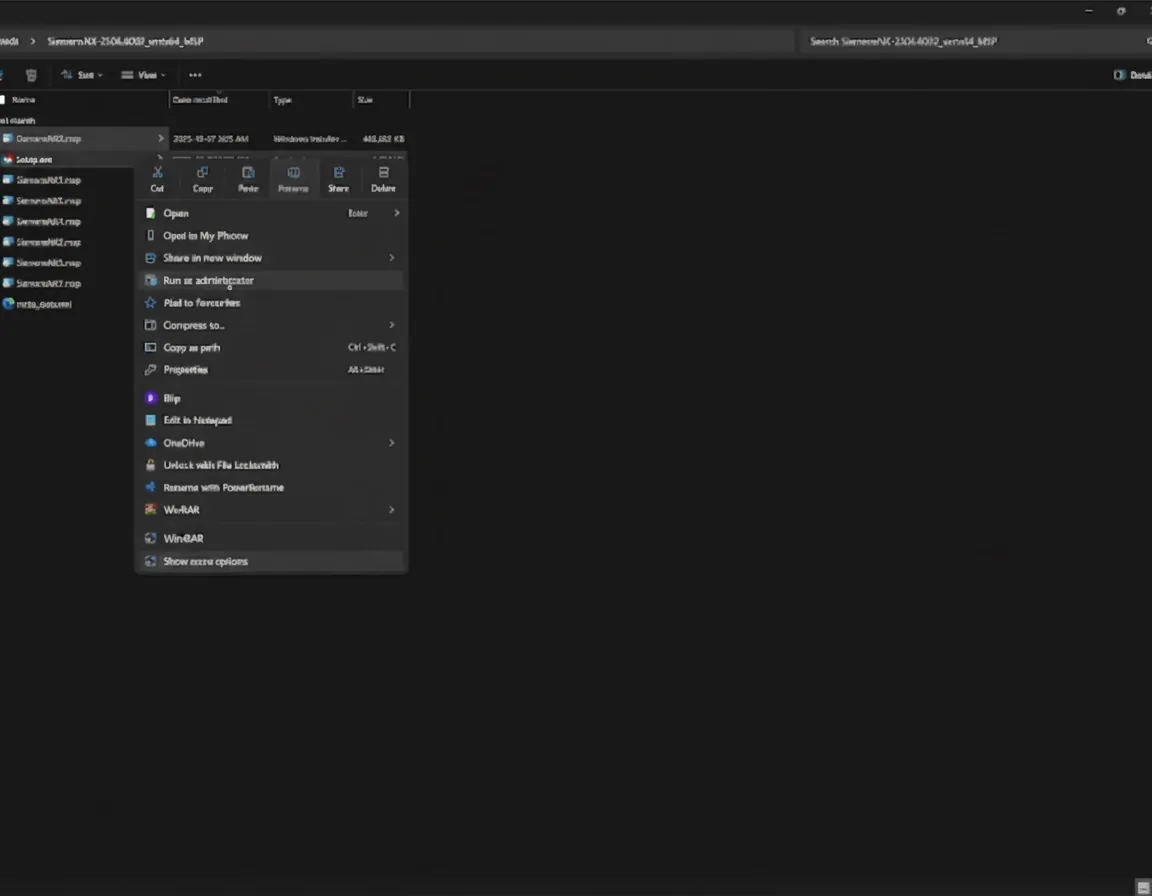The width and height of the screenshot is (1152, 896).
Task: Click the first file's size value cell
Action: [x=383, y=139]
